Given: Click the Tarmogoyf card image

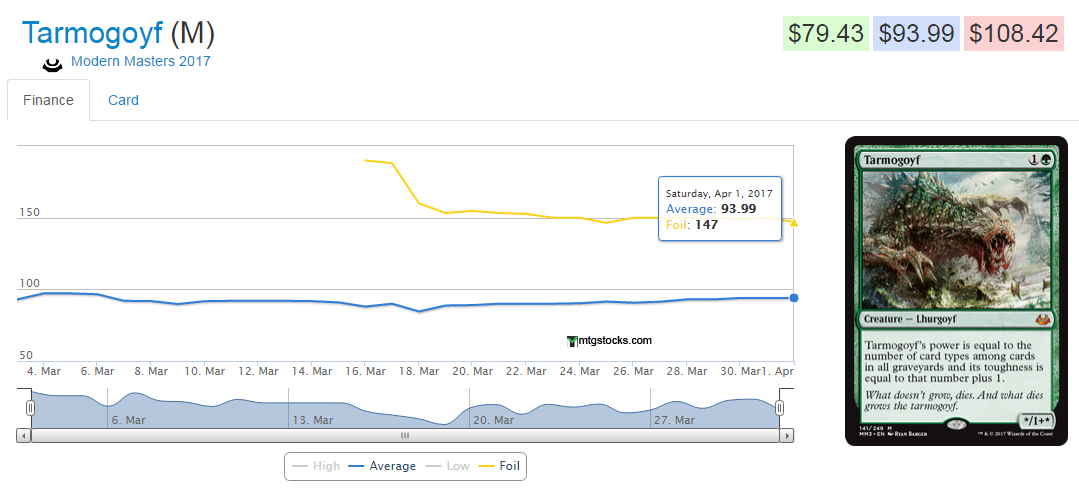Looking at the screenshot, I should click(957, 290).
